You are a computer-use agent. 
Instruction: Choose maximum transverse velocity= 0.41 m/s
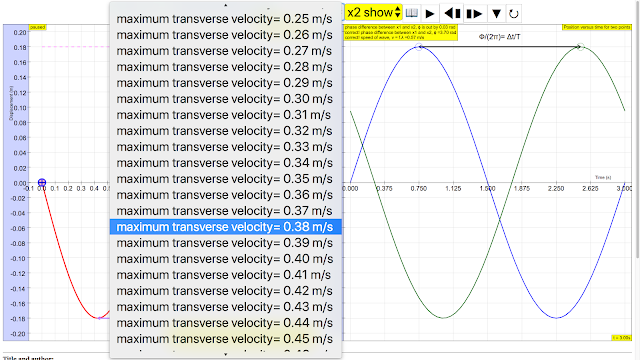click(225, 275)
